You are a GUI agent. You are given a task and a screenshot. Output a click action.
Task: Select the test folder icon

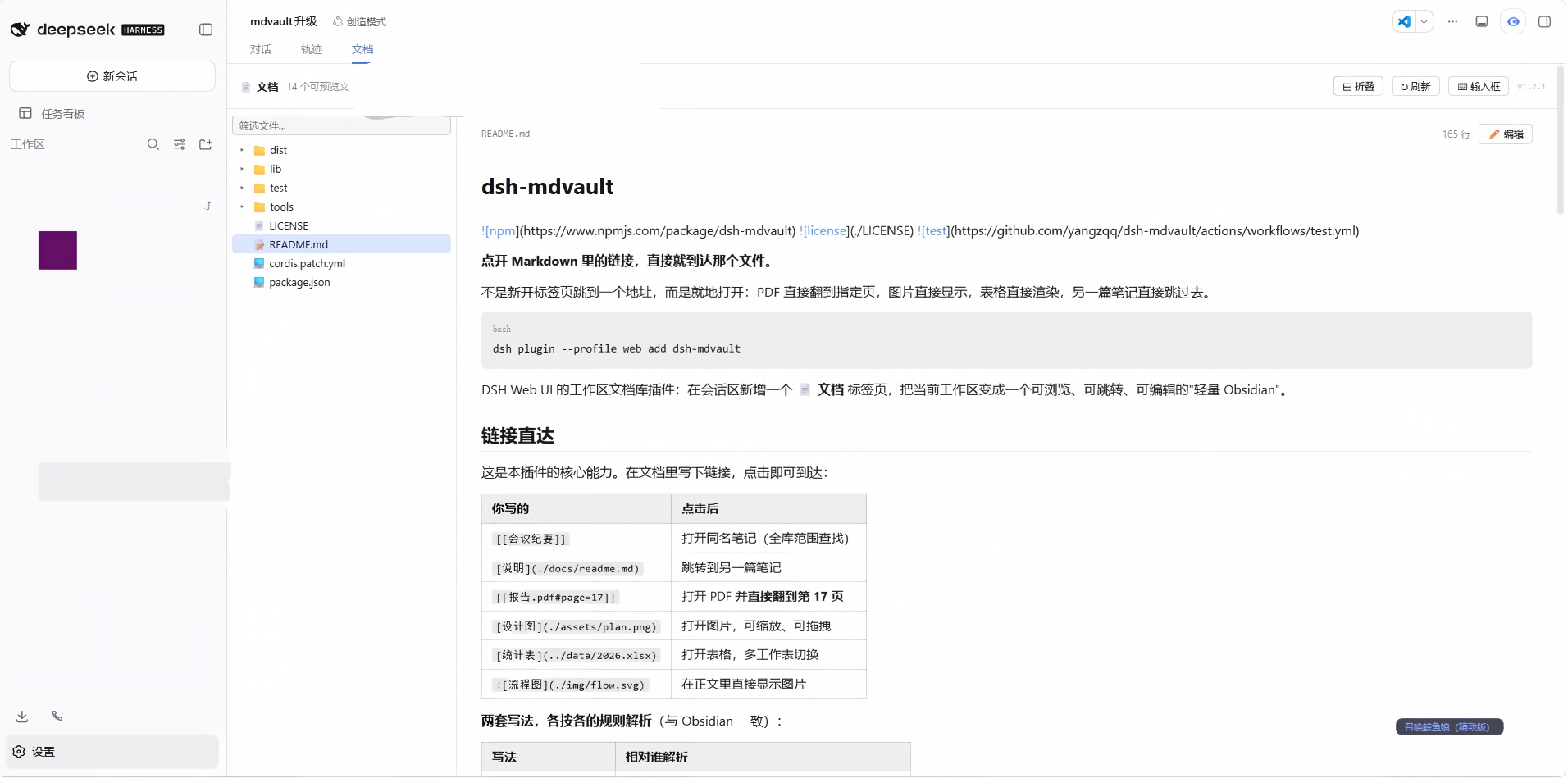(259, 189)
